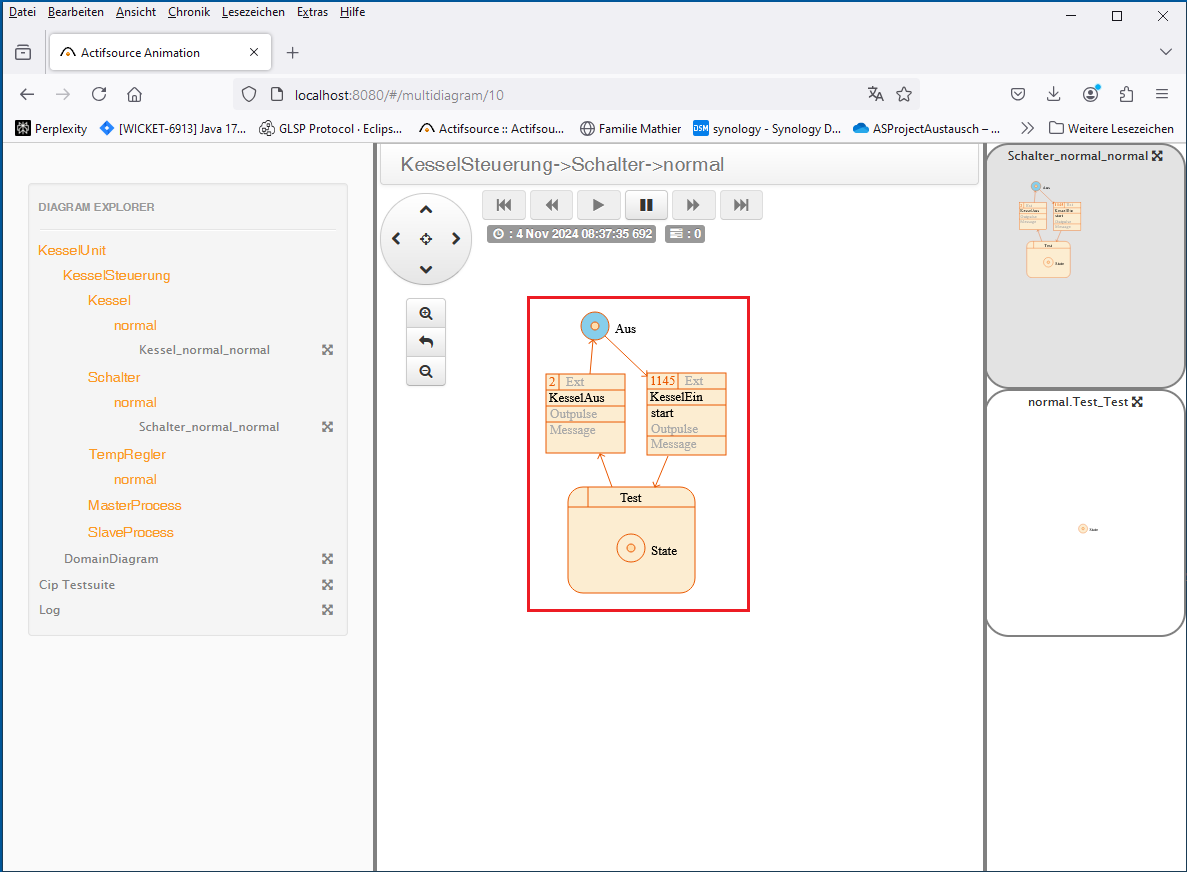Pan the diagram to the right
This screenshot has height=872, width=1187.
456,239
